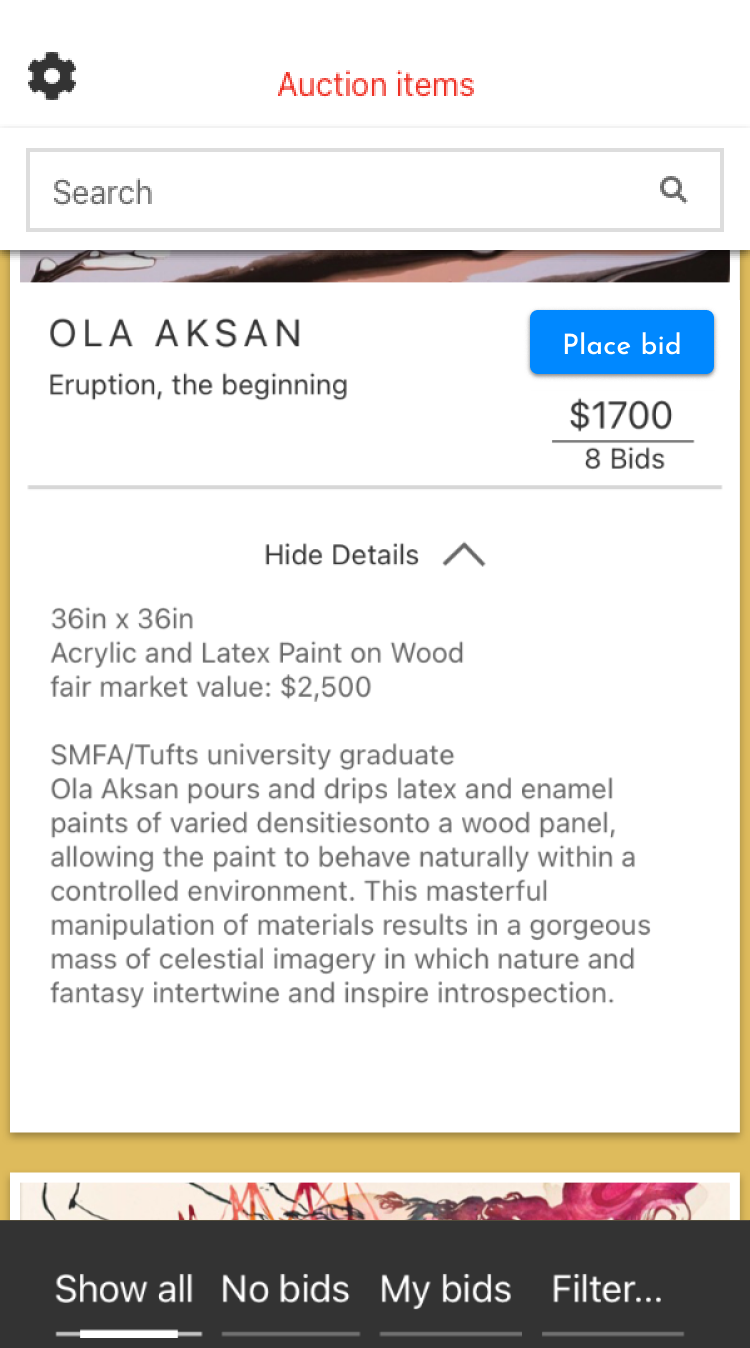750x1348 pixels.
Task: Click the magnifying glass search icon
Action: coord(674,190)
